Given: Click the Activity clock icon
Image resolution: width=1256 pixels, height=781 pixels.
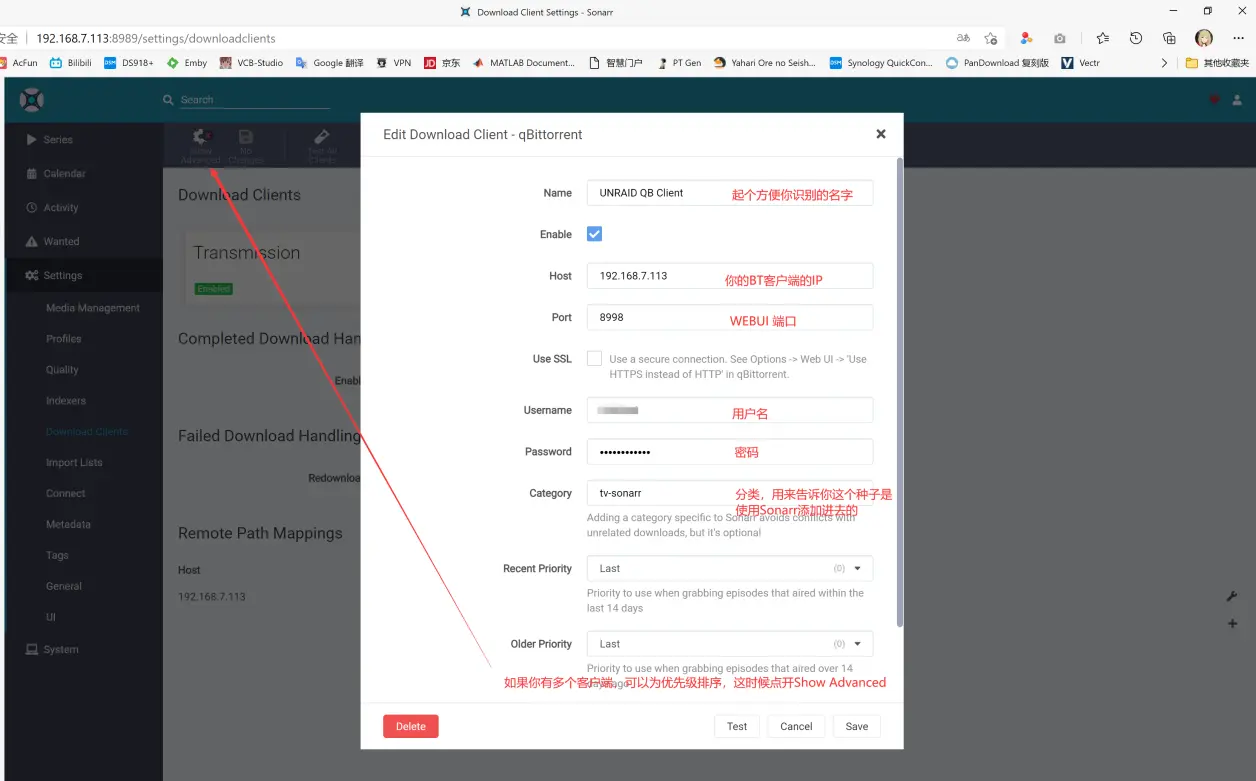Looking at the screenshot, I should [x=32, y=208].
